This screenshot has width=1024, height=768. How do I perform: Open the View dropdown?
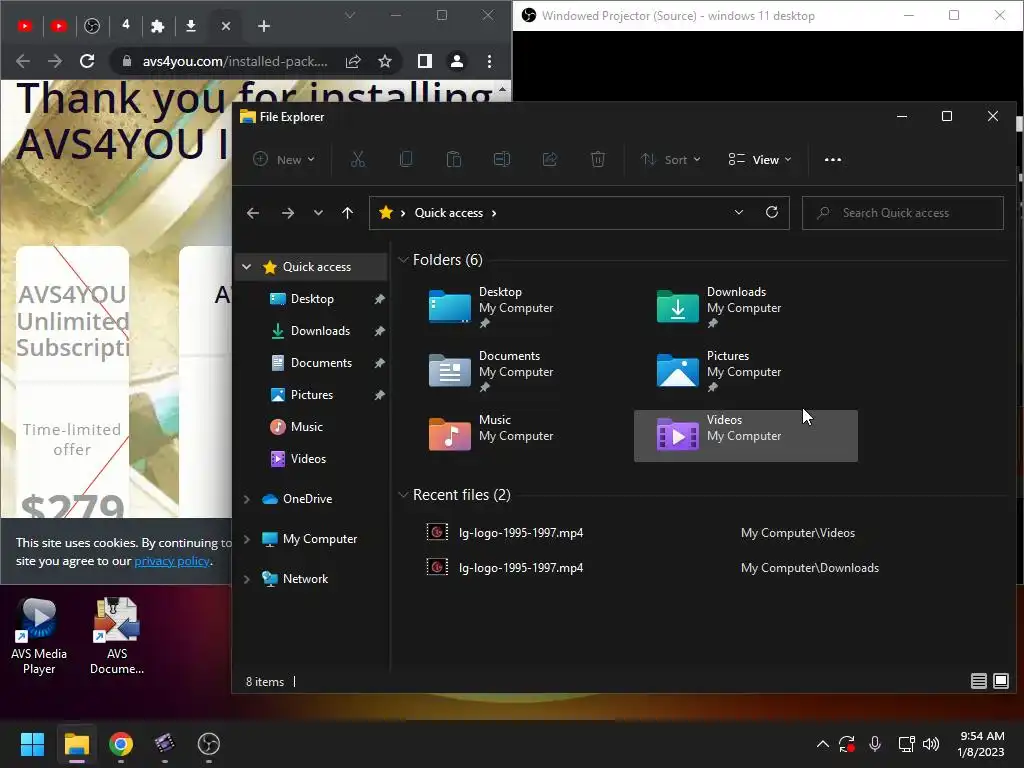[760, 159]
